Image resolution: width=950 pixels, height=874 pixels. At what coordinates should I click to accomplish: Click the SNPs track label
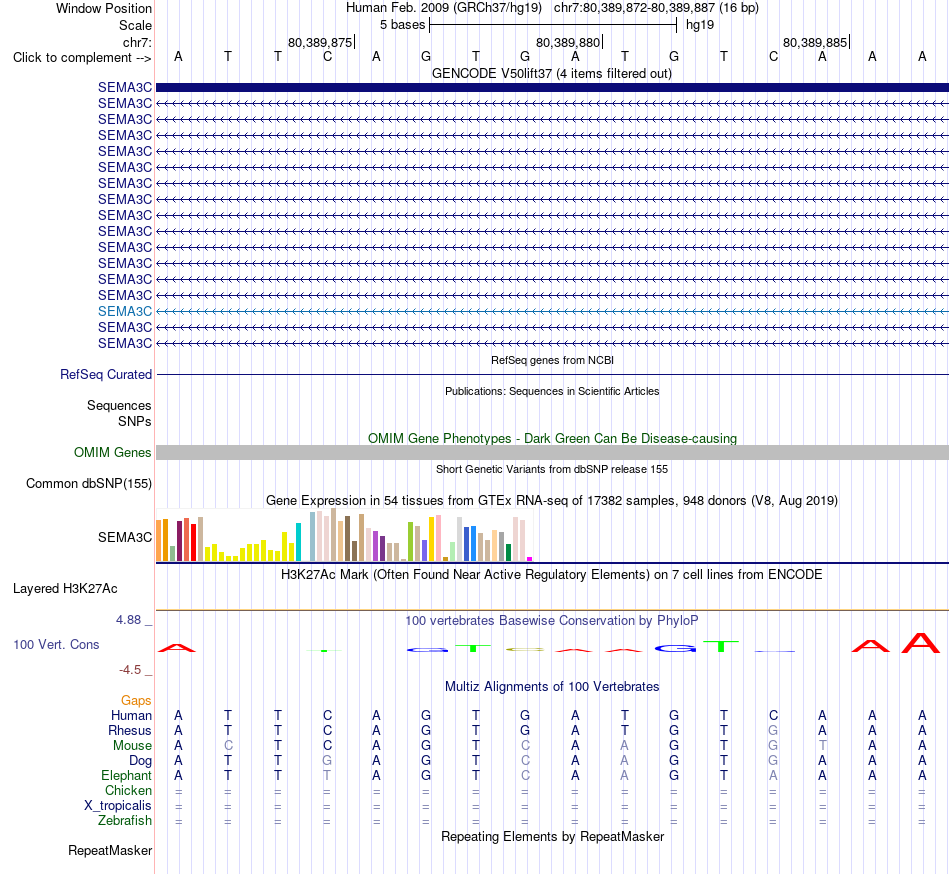(135, 421)
